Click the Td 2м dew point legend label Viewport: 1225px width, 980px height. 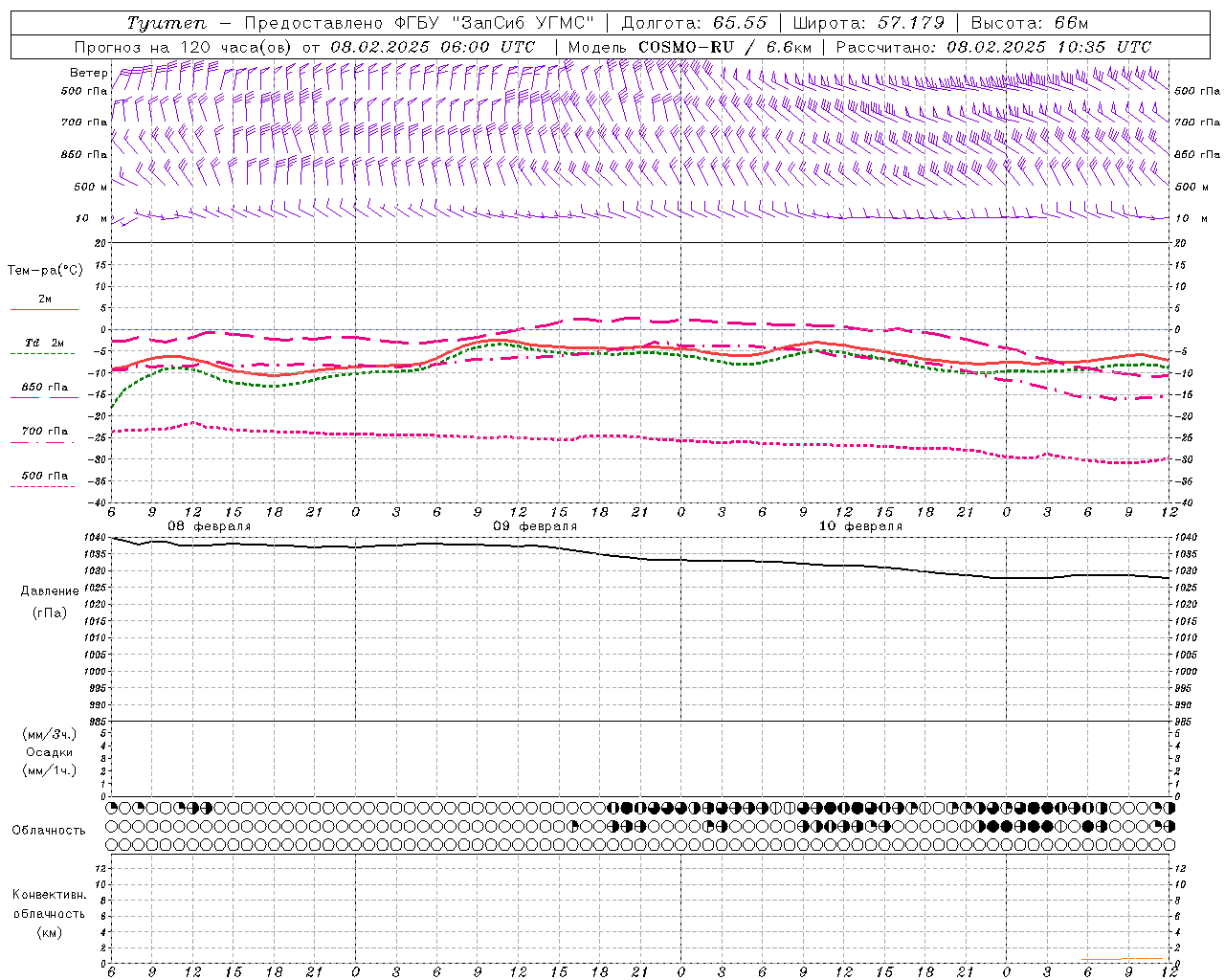point(45,343)
